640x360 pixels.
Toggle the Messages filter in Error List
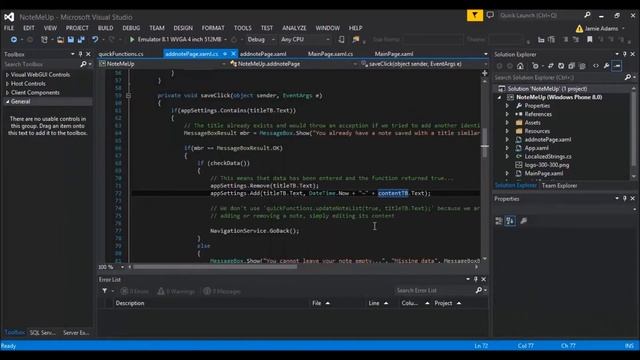pyautogui.click(x=222, y=291)
